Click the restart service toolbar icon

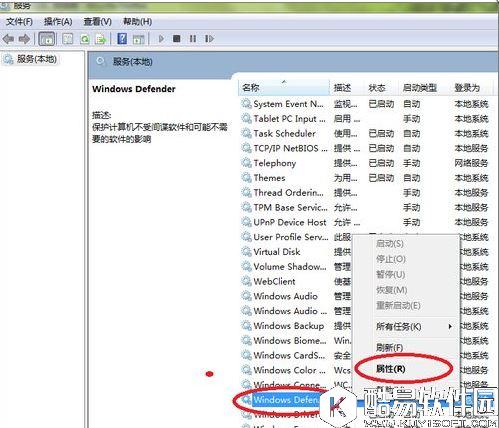[209, 39]
